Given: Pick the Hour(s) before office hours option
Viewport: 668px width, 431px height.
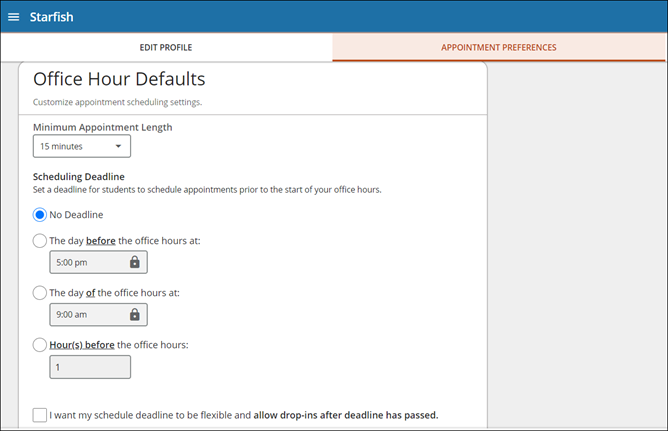Looking at the screenshot, I should click(x=40, y=345).
